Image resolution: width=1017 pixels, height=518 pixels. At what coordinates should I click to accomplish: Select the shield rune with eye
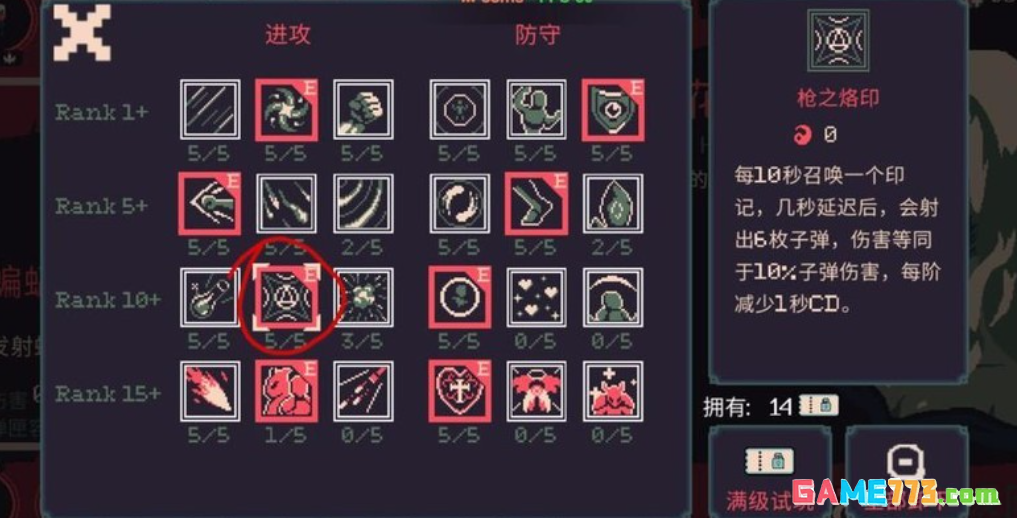tap(613, 110)
